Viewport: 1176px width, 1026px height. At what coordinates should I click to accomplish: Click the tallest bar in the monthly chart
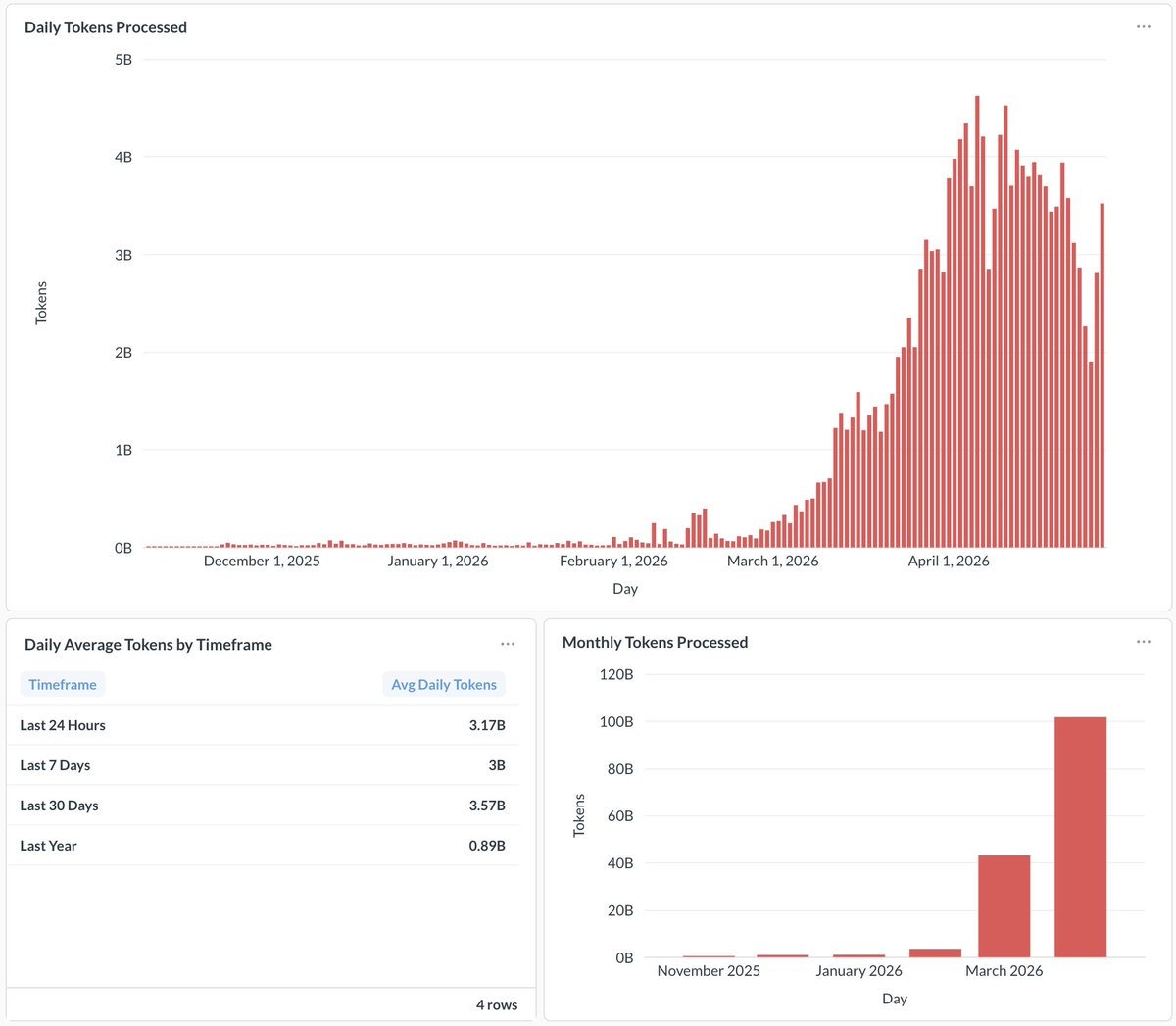pyautogui.click(x=1080, y=837)
